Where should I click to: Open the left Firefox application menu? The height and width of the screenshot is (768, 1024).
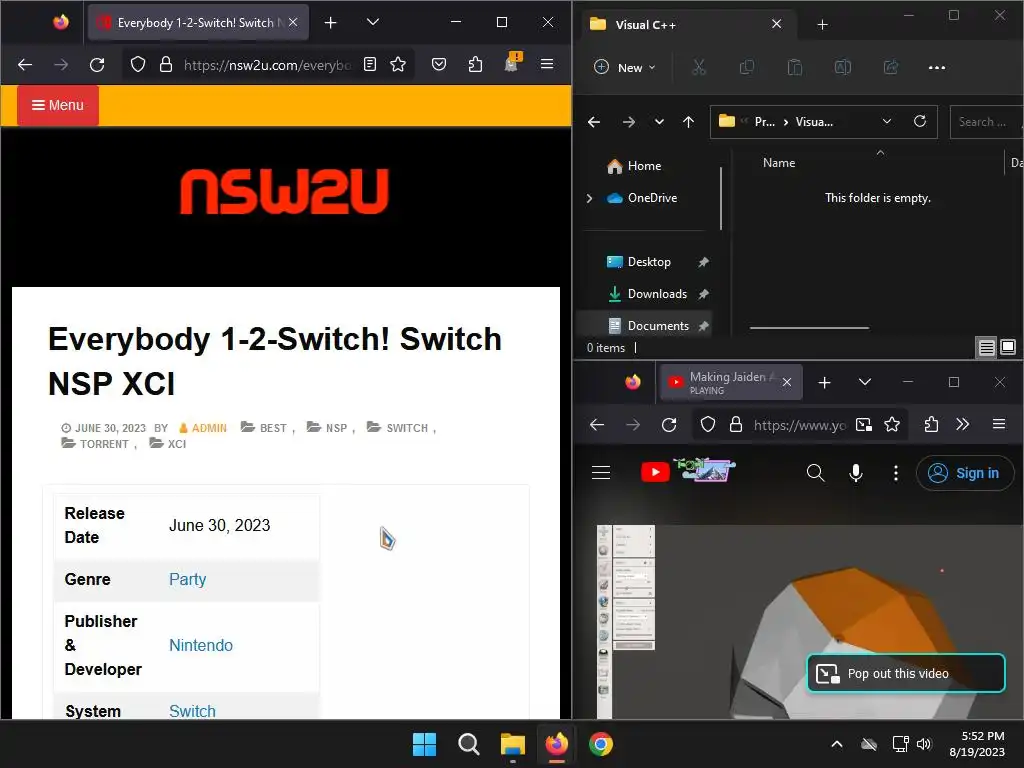click(x=547, y=64)
